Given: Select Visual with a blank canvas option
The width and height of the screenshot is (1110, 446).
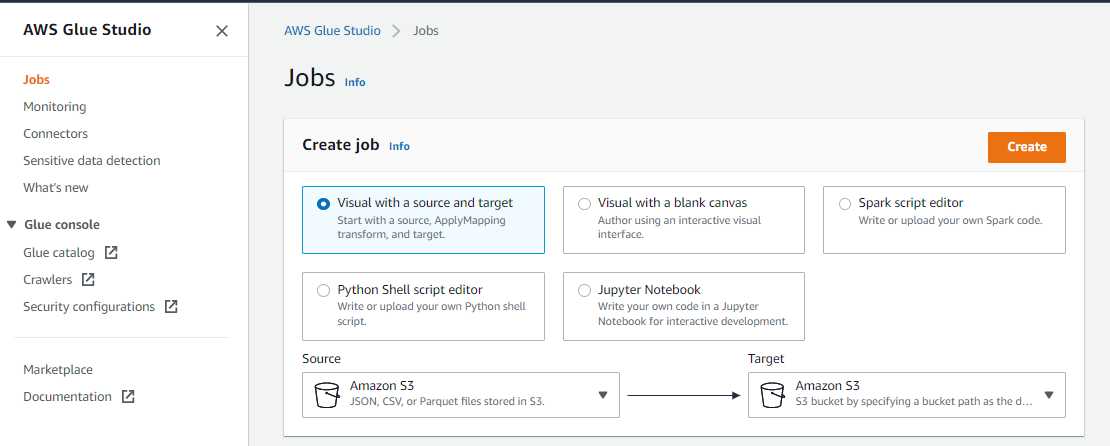Looking at the screenshot, I should [584, 204].
